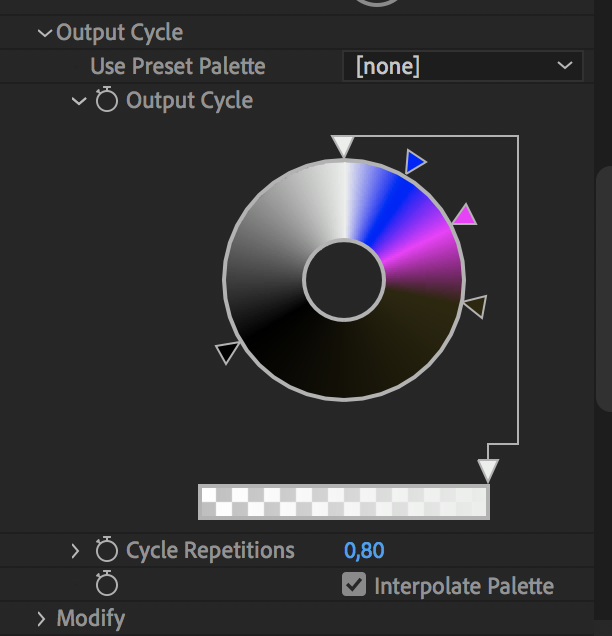The width and height of the screenshot is (612, 636).
Task: Select the white triangle atop the wheel
Action: click(x=343, y=146)
